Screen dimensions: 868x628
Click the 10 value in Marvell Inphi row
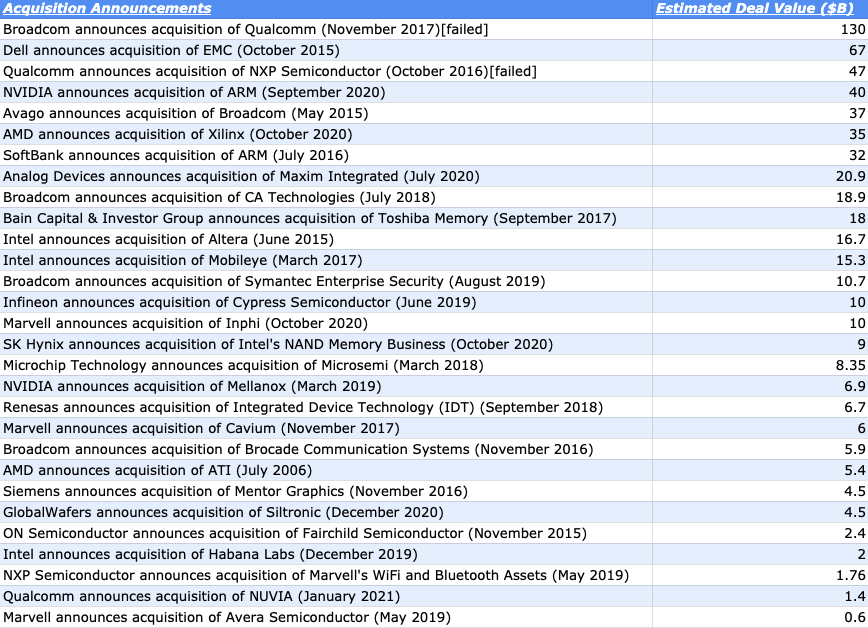(x=857, y=324)
